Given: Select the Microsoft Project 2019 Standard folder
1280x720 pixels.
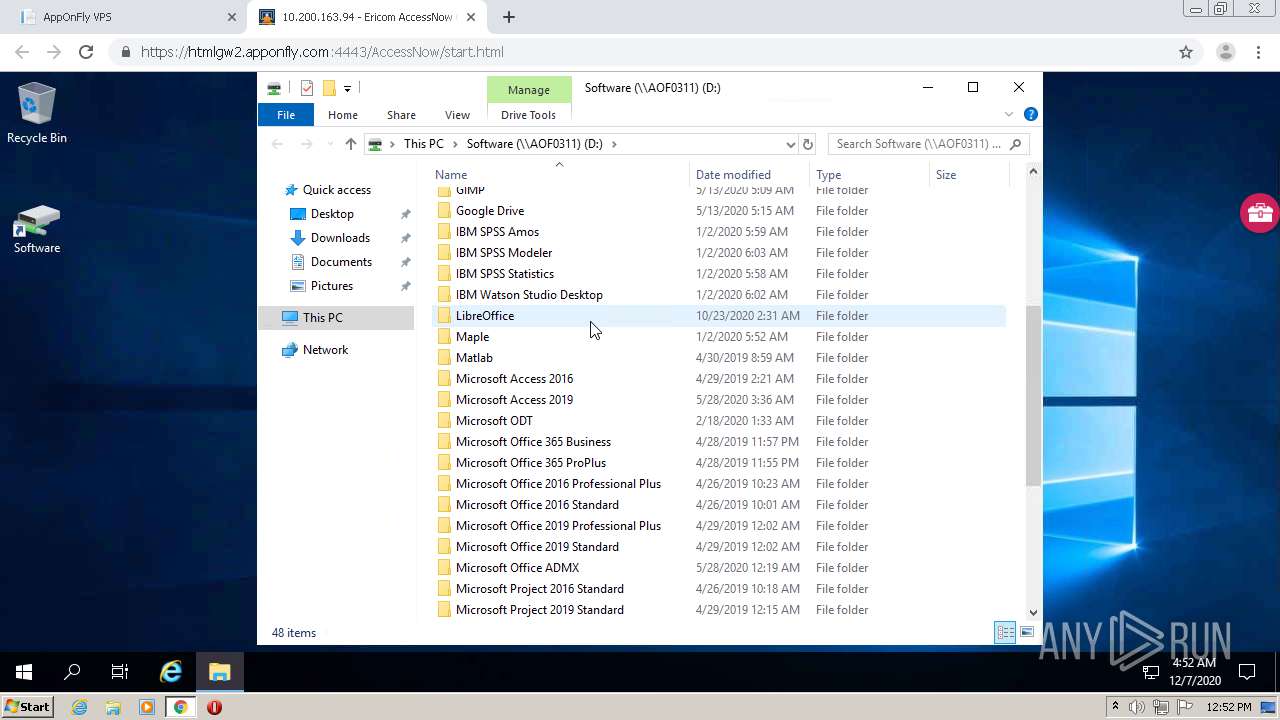Looking at the screenshot, I should click(539, 610).
